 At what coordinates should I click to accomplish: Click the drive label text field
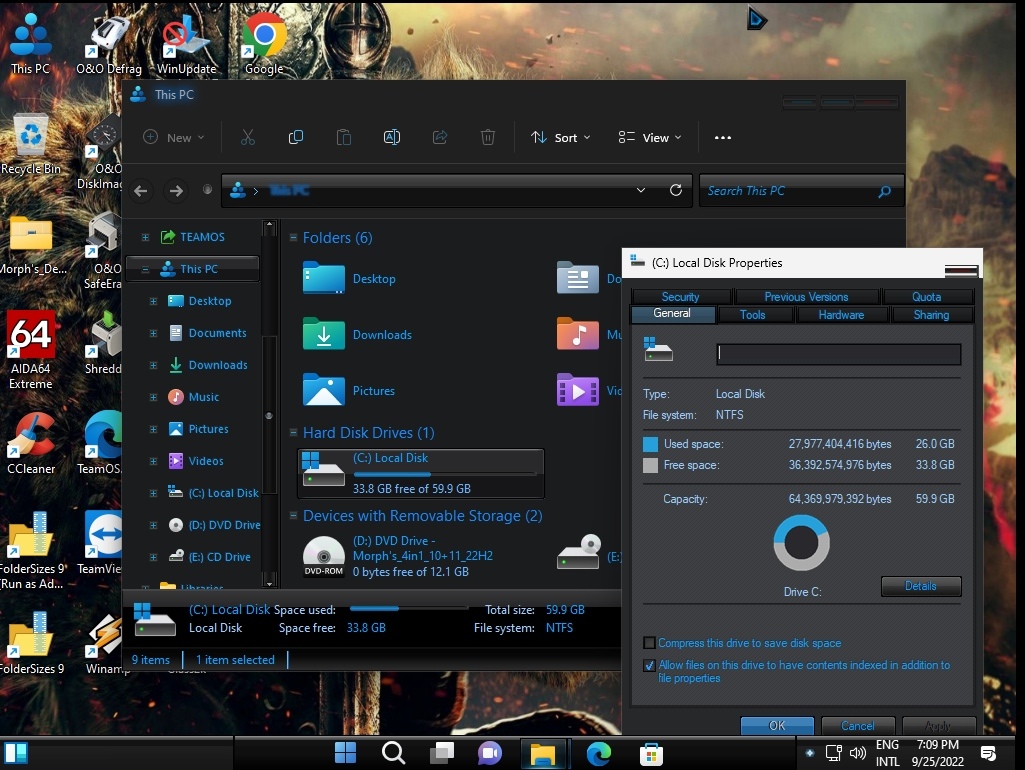click(838, 354)
